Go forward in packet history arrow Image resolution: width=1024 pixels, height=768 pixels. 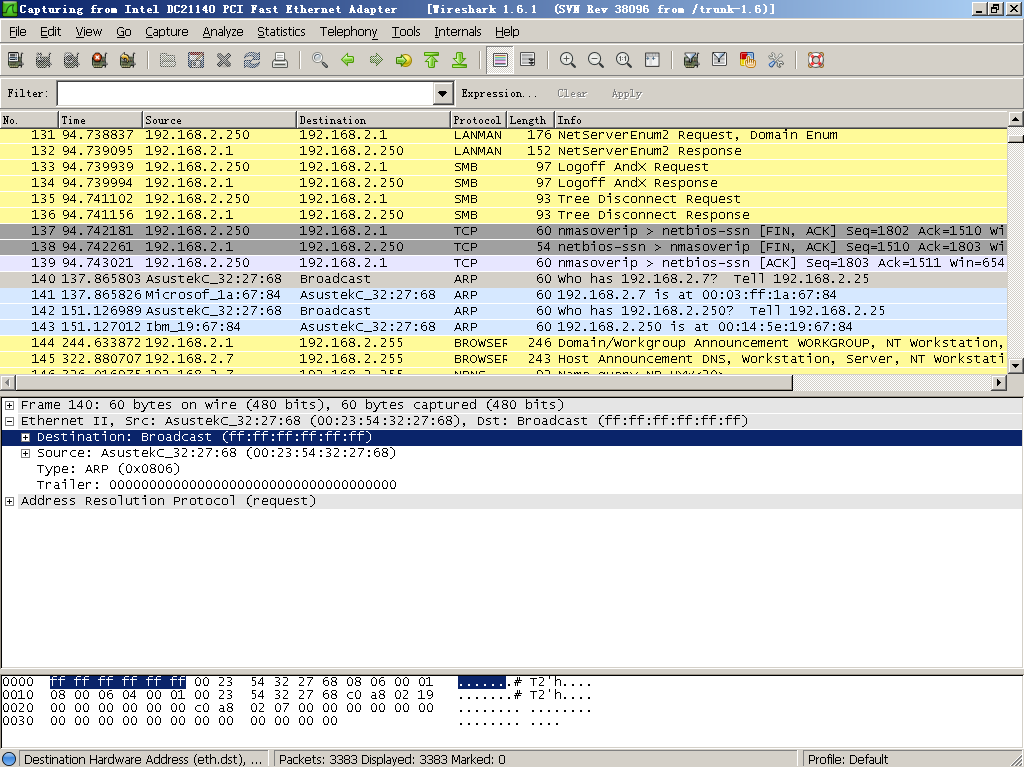point(376,61)
